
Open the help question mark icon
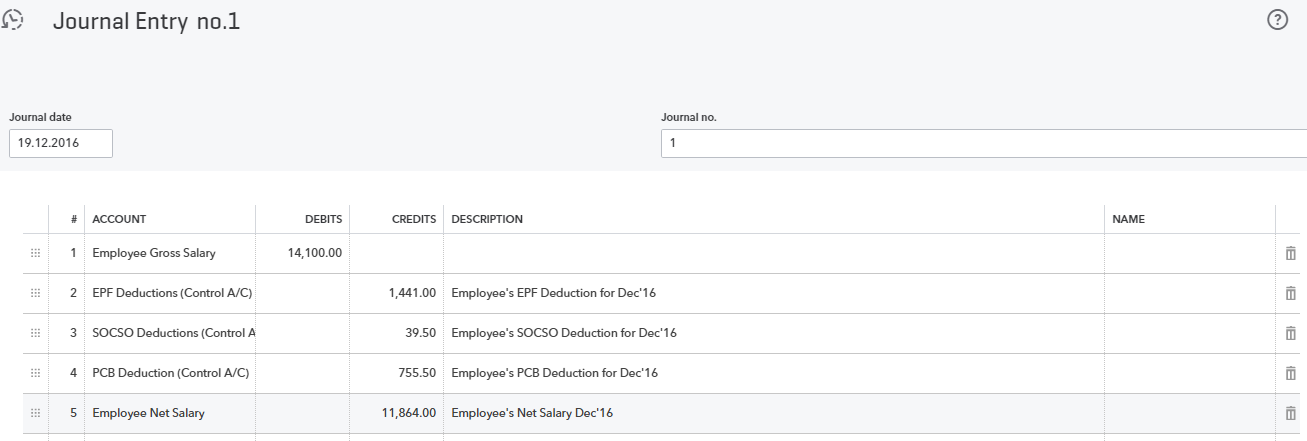(x=1277, y=20)
